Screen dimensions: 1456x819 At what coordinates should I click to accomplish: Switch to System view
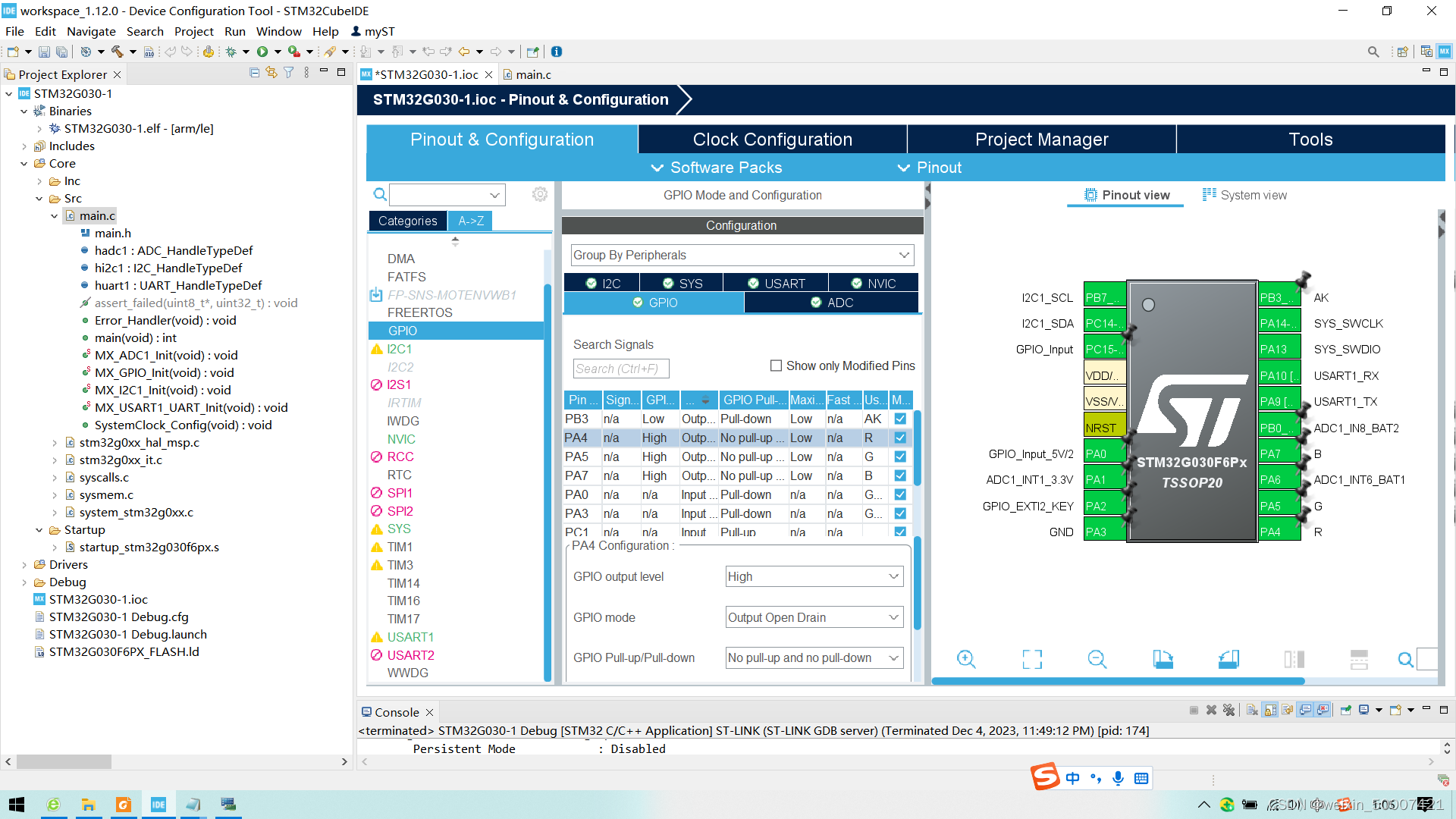pyautogui.click(x=1245, y=195)
